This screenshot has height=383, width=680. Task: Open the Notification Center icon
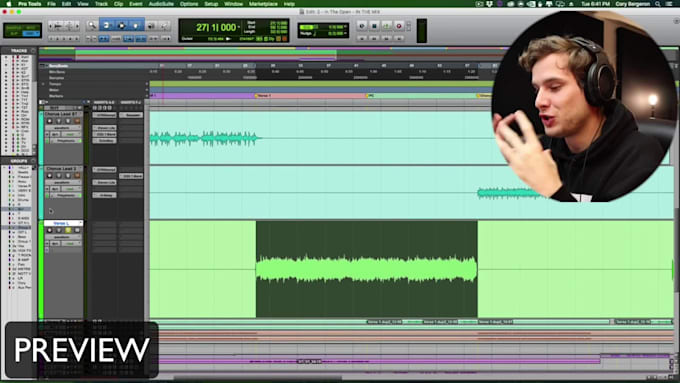coord(670,4)
